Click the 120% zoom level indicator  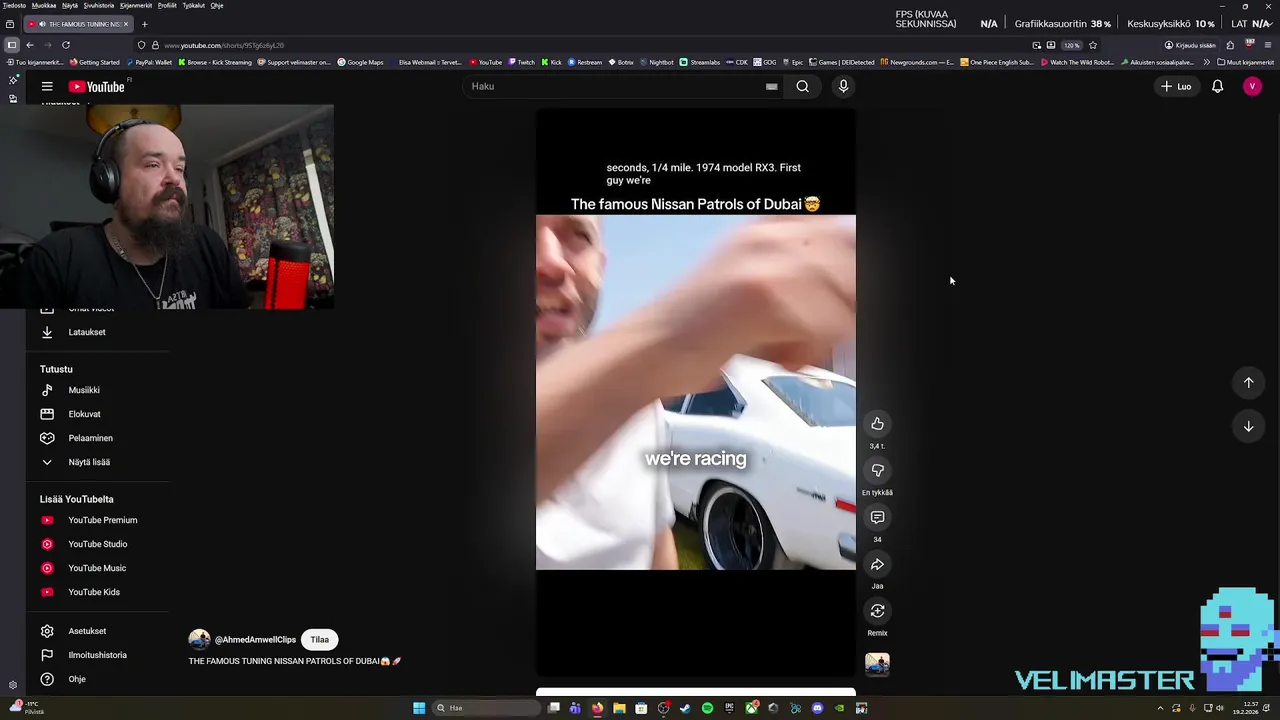click(1072, 45)
